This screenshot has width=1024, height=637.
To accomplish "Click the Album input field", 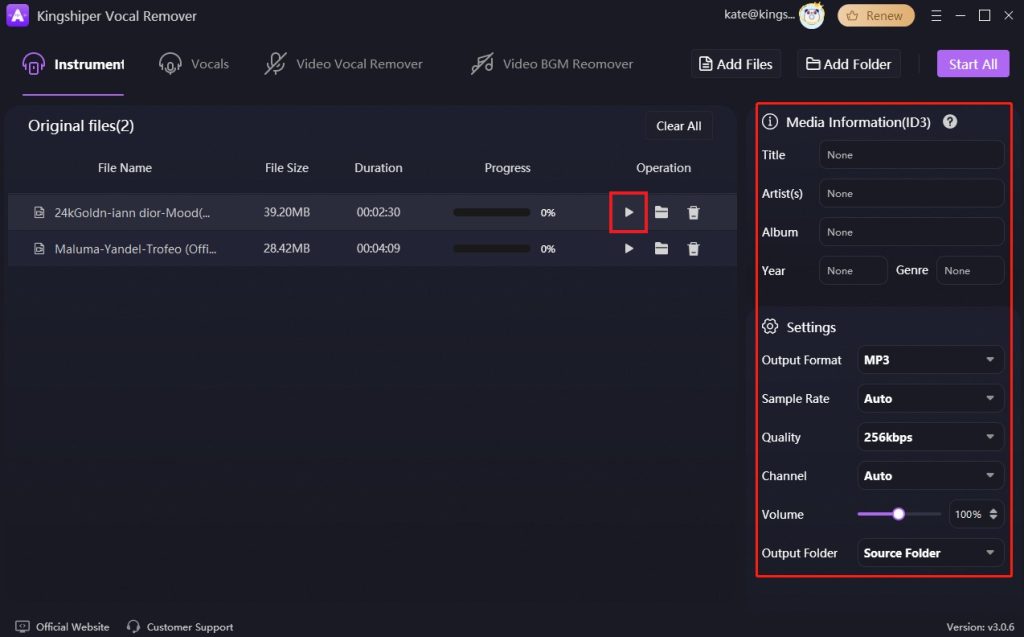I will [911, 232].
